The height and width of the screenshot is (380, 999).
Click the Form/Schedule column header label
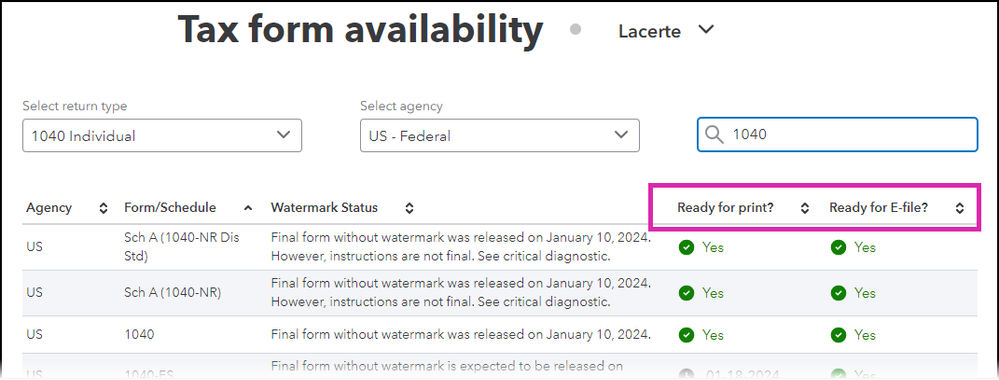(x=170, y=208)
